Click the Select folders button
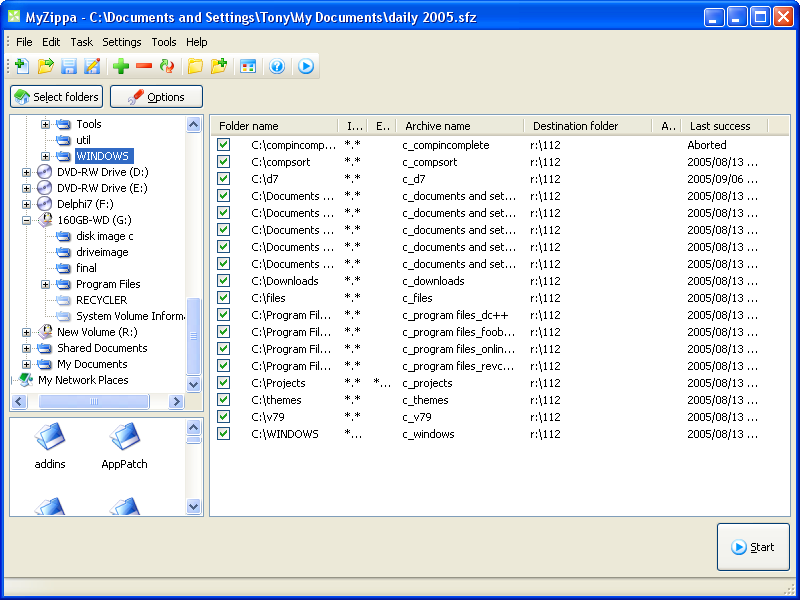Viewport: 800px width, 600px height. point(57,96)
